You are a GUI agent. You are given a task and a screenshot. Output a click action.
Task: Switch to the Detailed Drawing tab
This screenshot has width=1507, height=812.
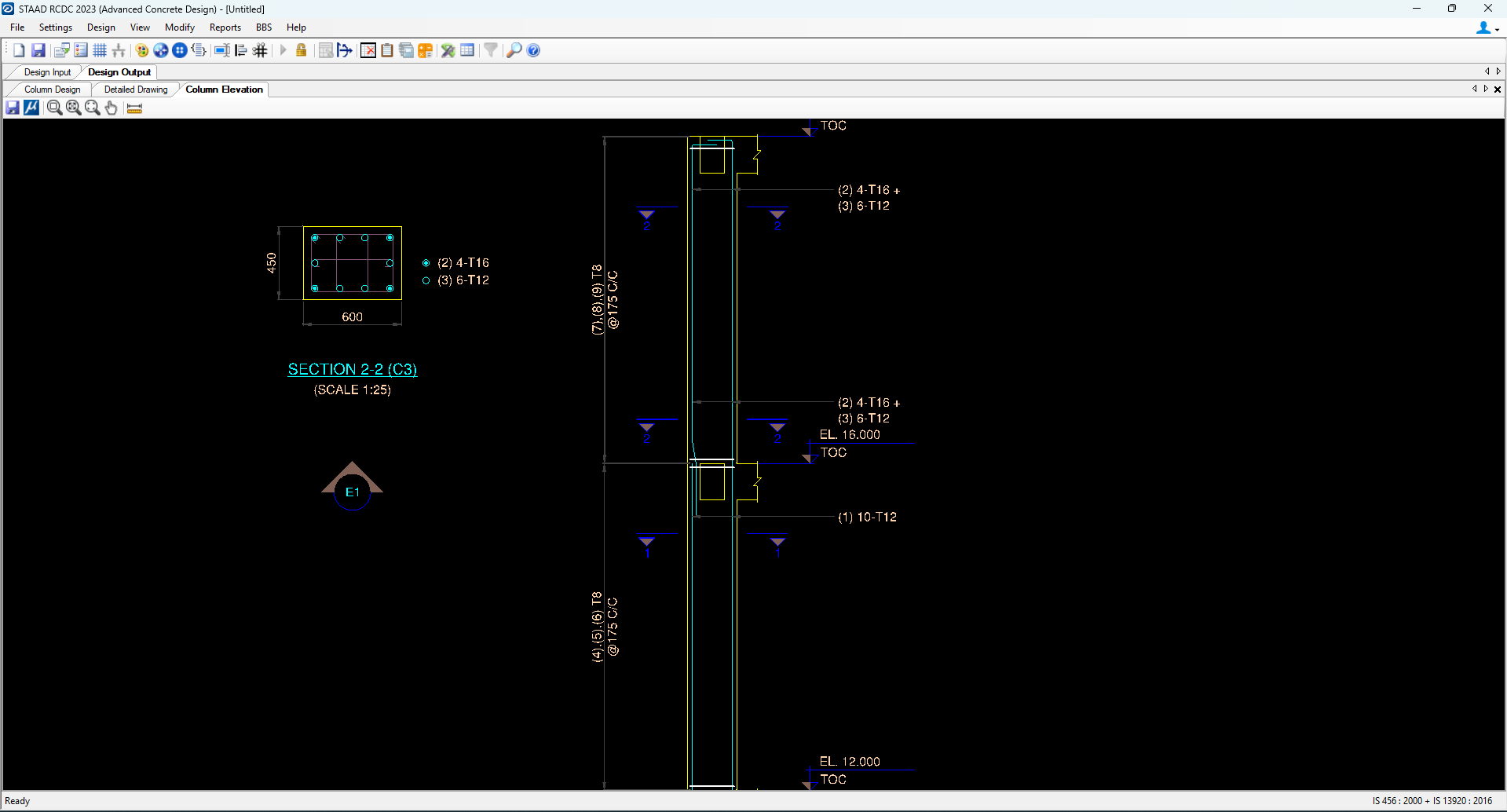(136, 90)
